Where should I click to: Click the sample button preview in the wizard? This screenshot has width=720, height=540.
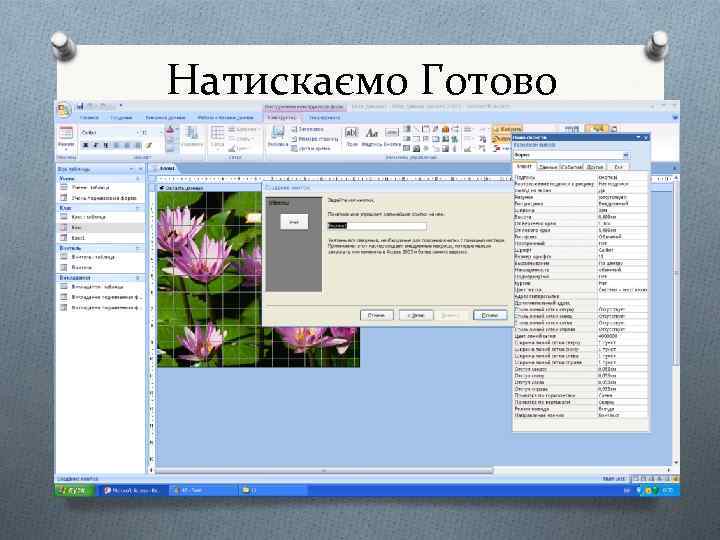point(294,222)
